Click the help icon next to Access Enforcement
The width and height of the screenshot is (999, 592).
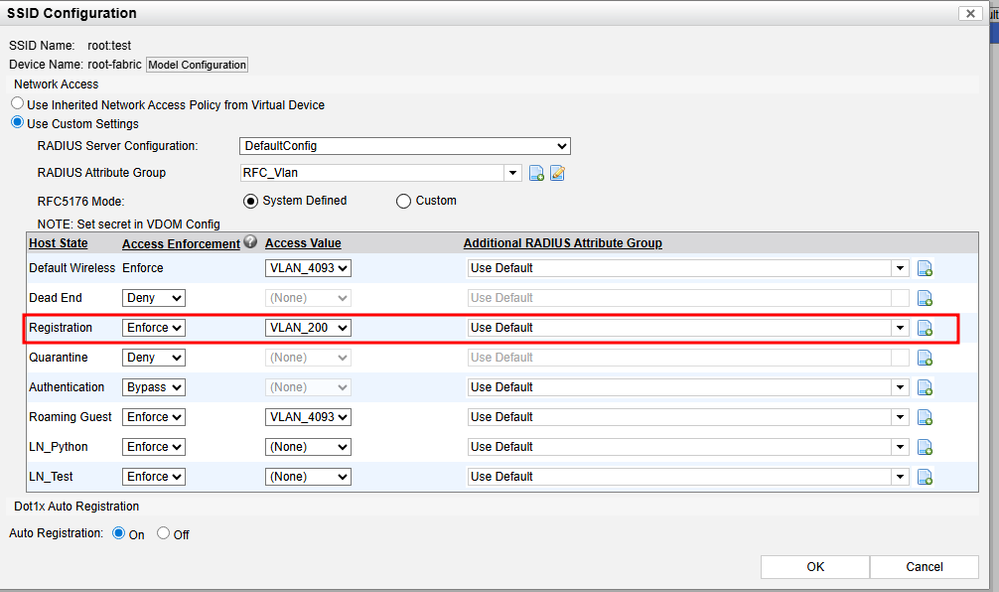tap(250, 242)
